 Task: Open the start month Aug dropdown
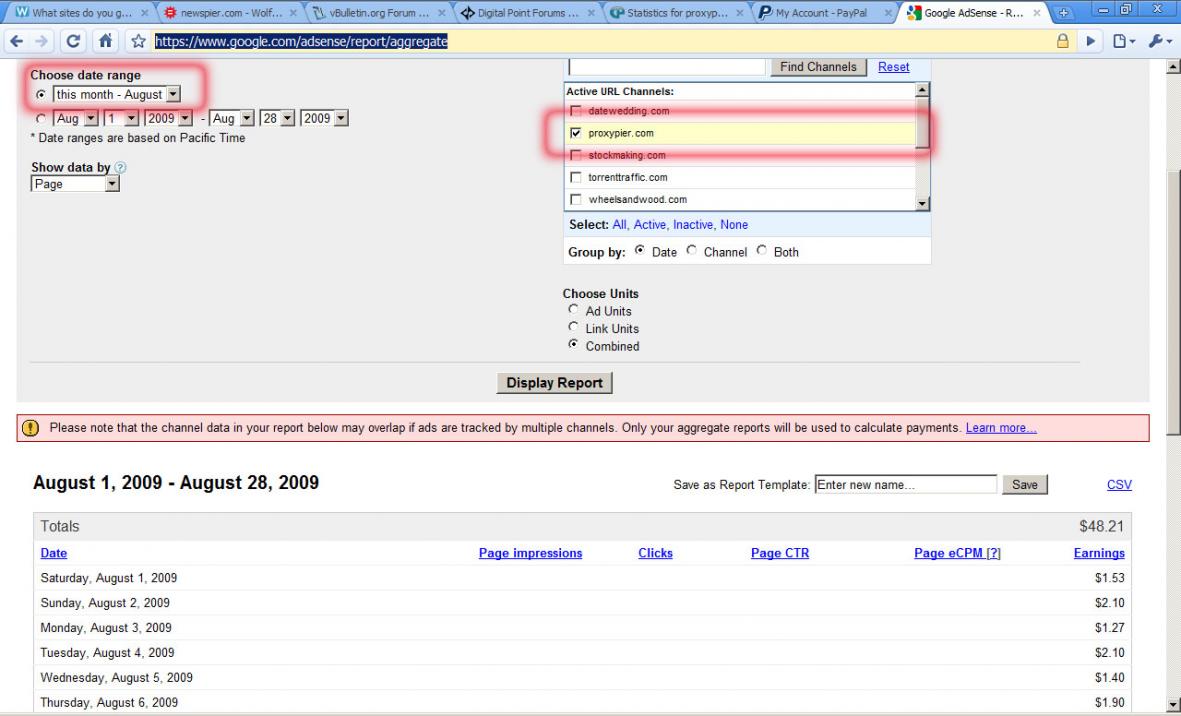point(76,118)
